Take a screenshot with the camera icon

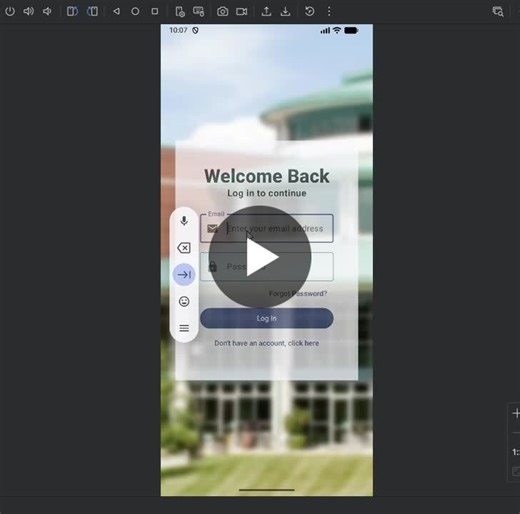coord(223,12)
